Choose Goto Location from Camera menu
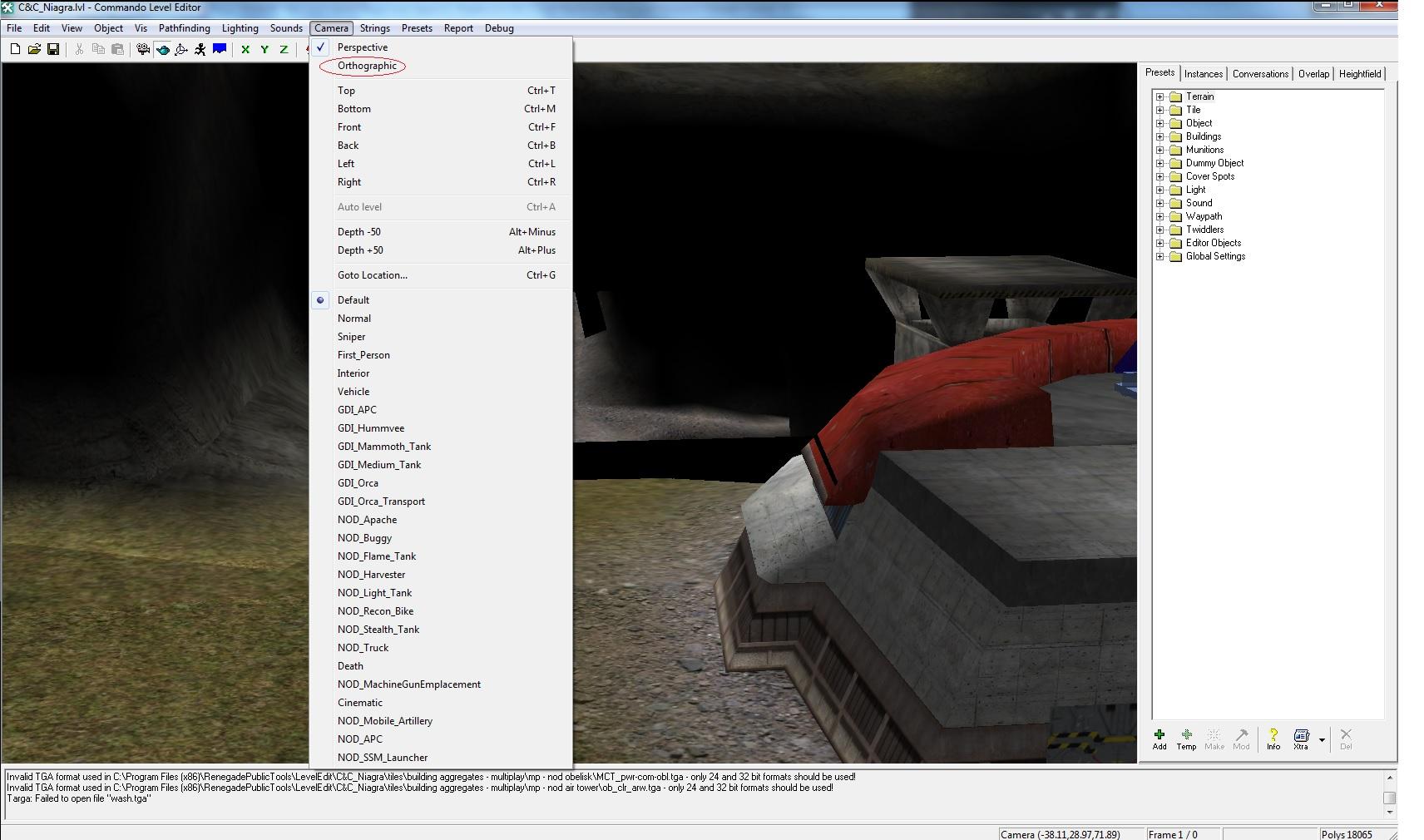This screenshot has width=1424, height=840. pos(372,275)
